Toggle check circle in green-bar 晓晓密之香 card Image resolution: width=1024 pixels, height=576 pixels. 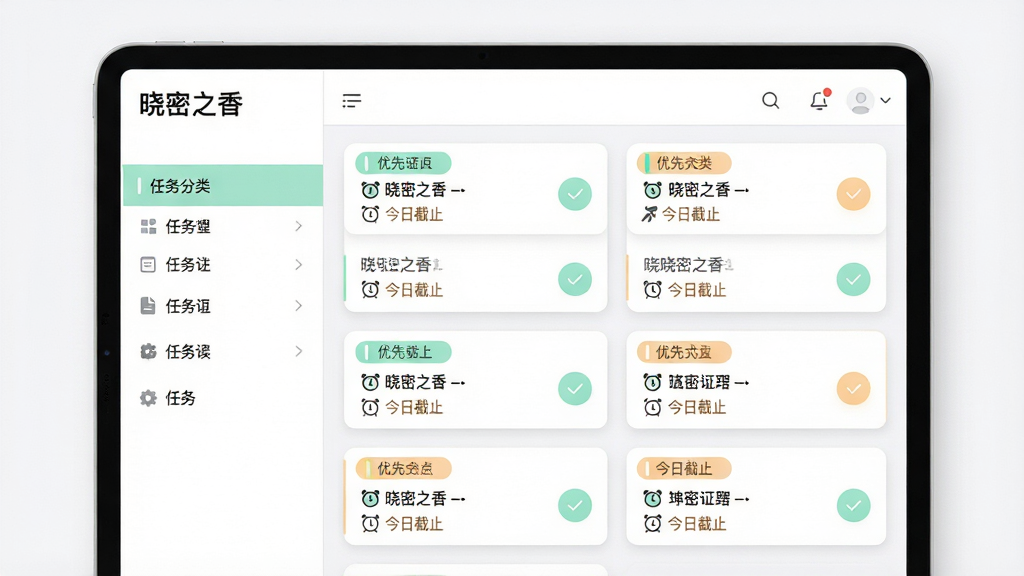click(x=575, y=280)
